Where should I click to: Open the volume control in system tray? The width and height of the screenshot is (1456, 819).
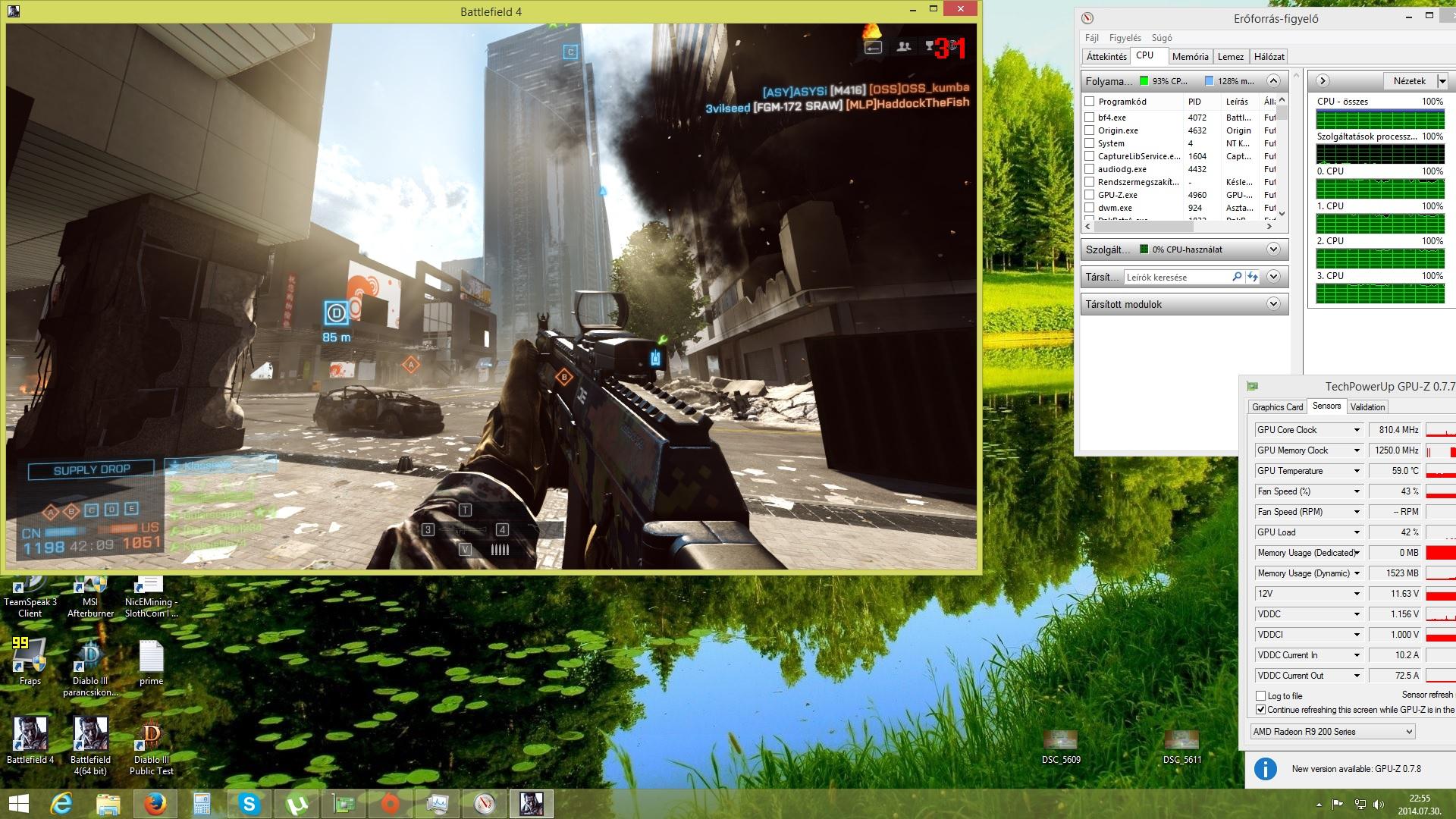pos(1379,805)
